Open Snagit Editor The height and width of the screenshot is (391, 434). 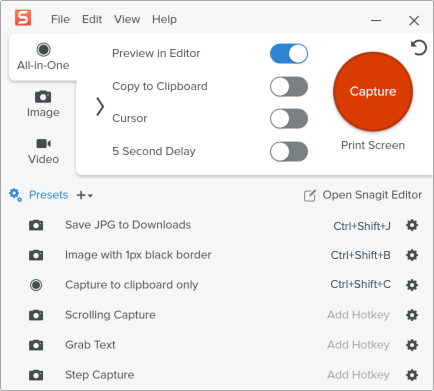pos(363,195)
